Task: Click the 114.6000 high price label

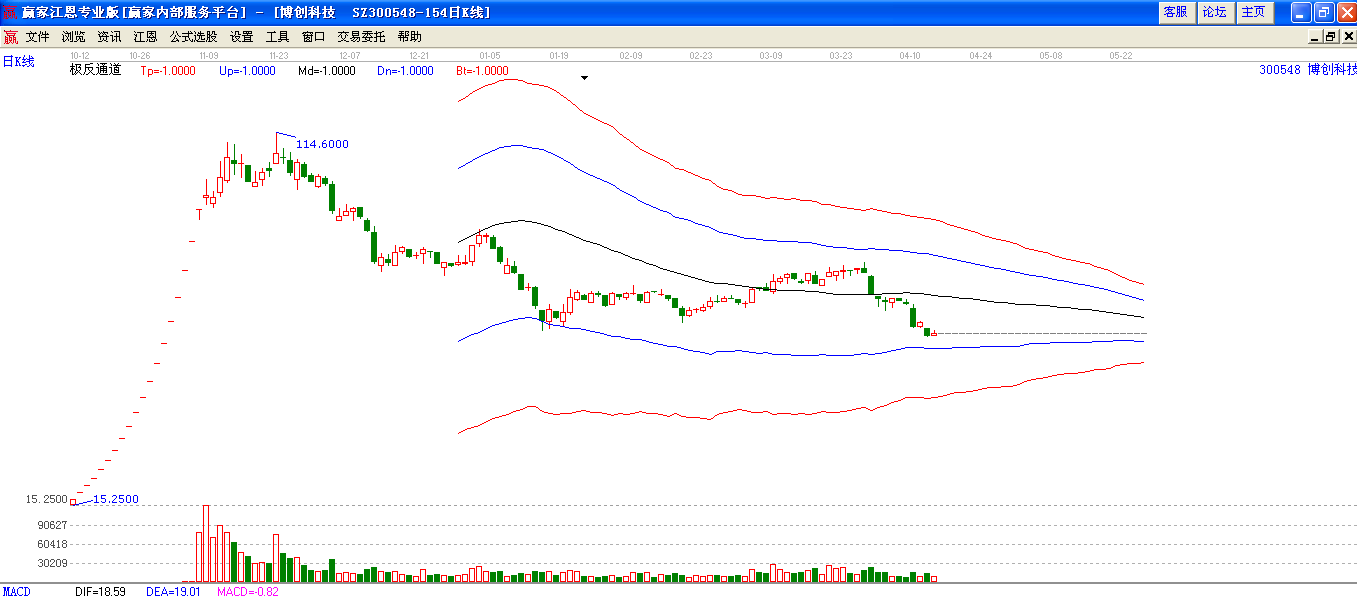Action: [323, 144]
